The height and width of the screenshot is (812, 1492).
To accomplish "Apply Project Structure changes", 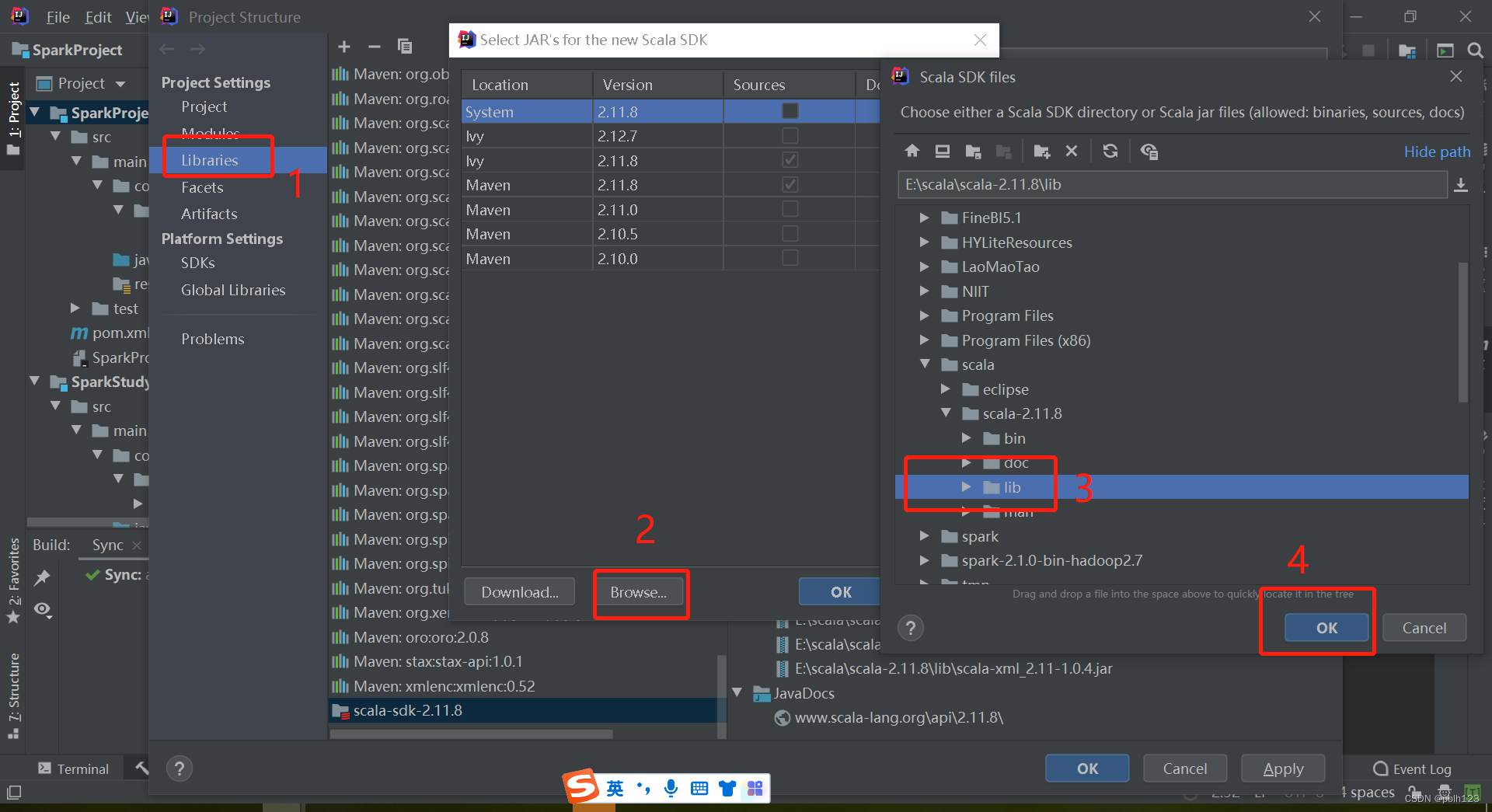I will pos(1283,768).
